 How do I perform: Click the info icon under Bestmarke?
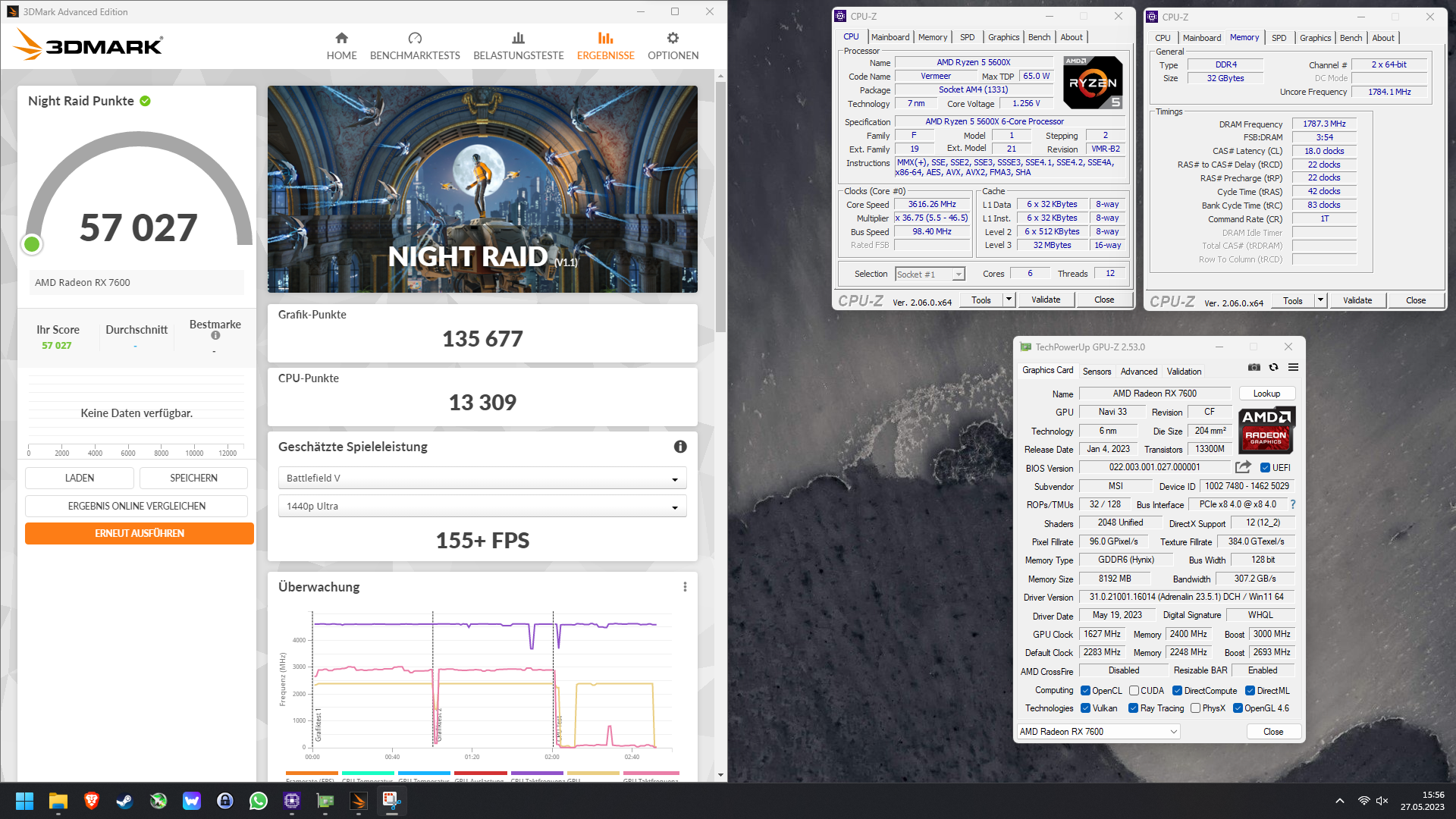pyautogui.click(x=215, y=335)
